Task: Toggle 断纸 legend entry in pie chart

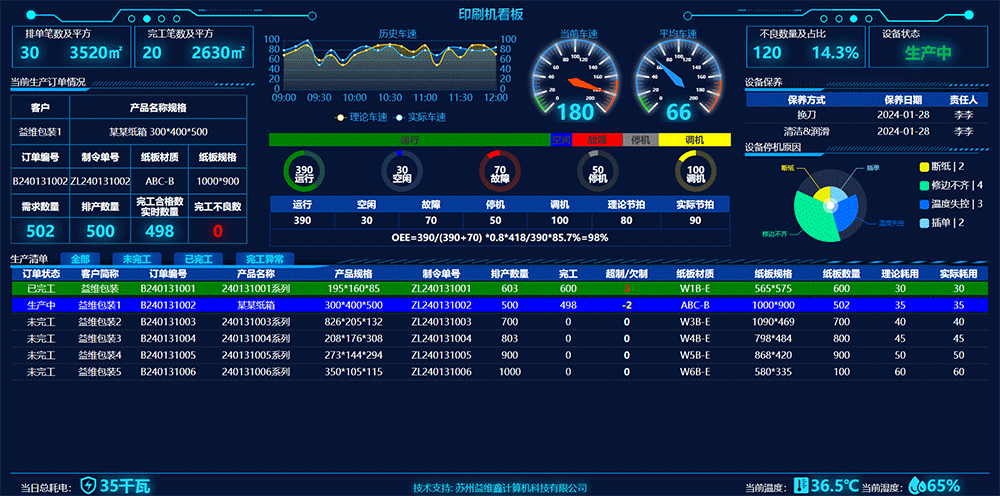Action: coord(938,166)
